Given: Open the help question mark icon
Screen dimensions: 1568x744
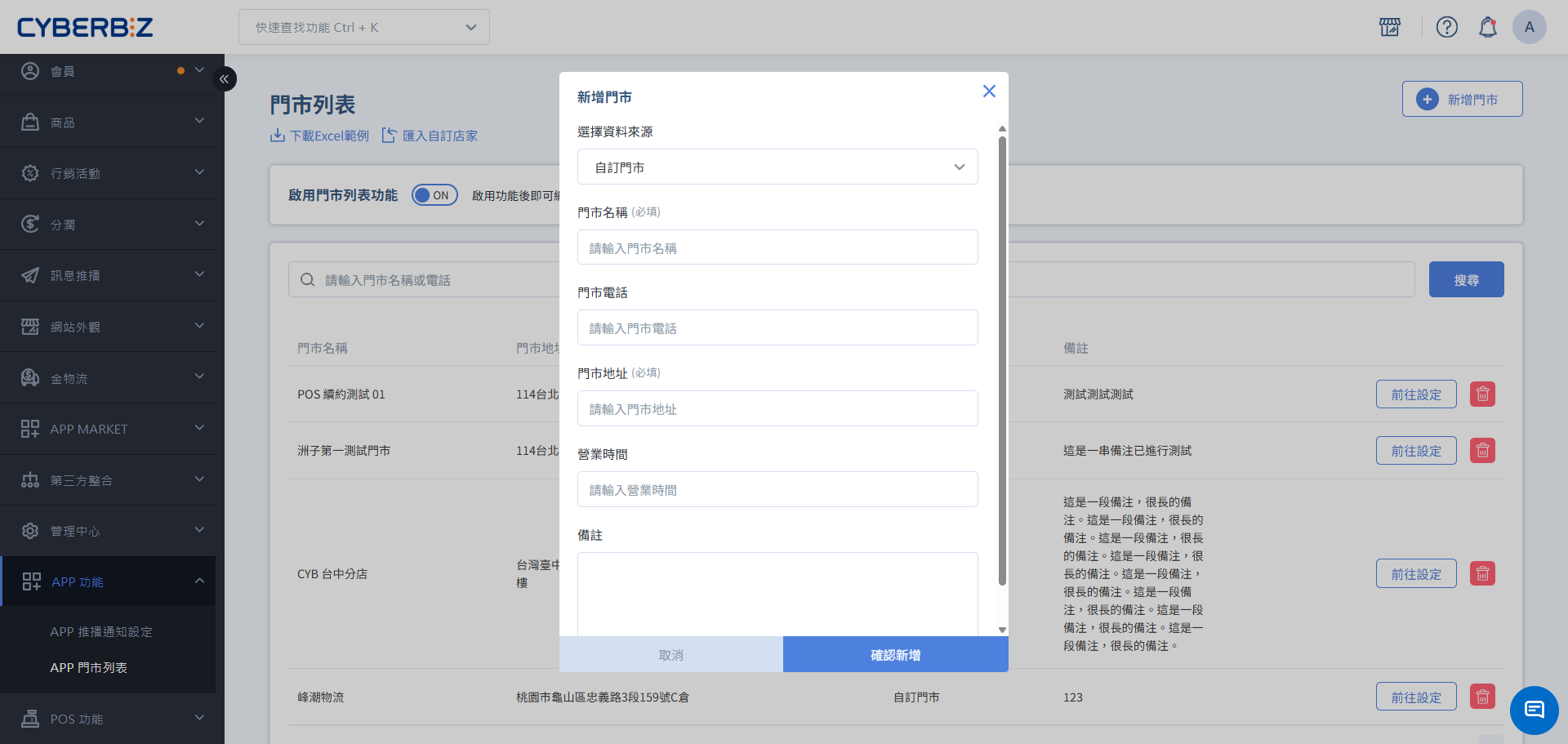Looking at the screenshot, I should 1447,27.
